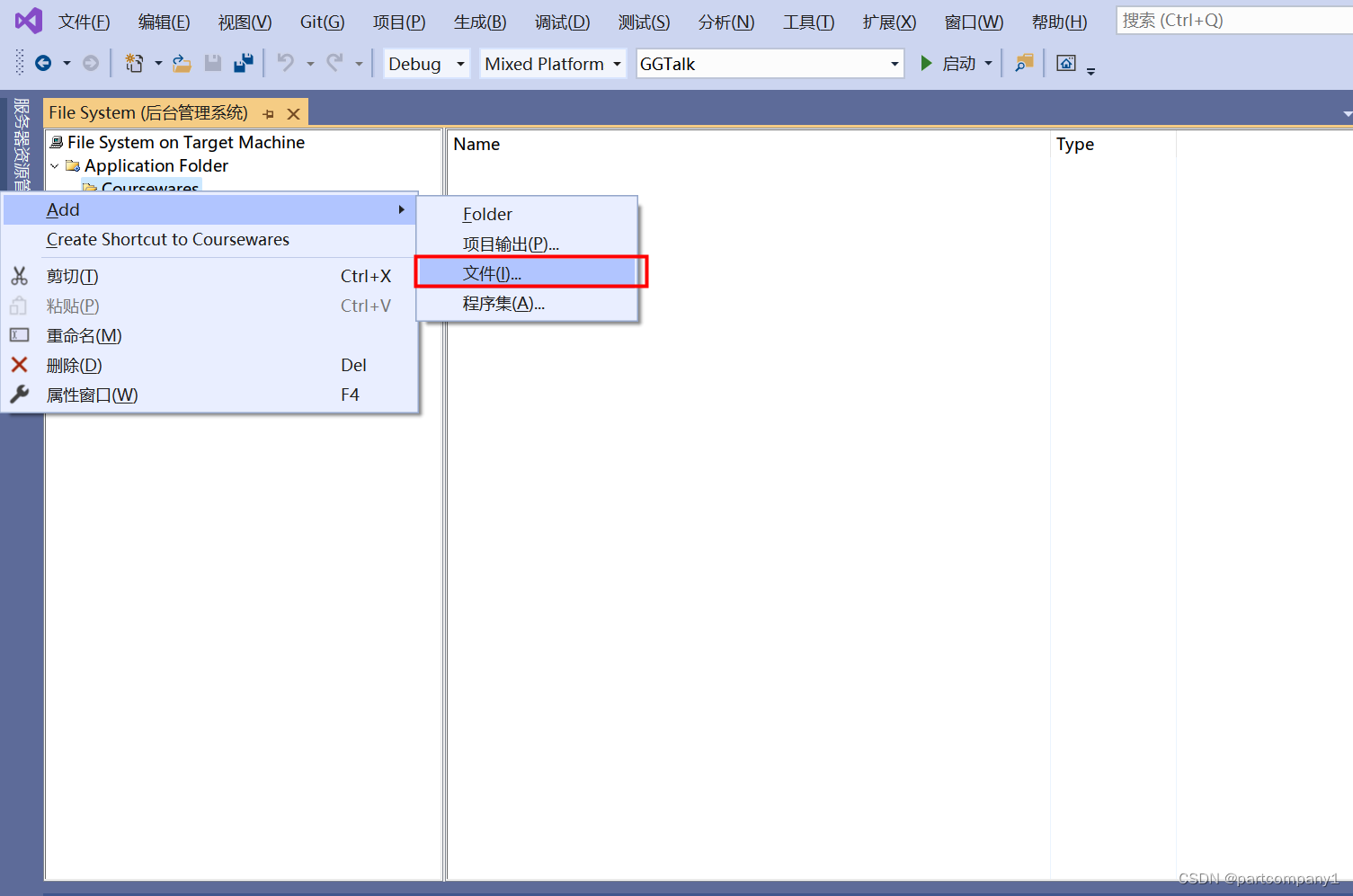This screenshot has width=1353, height=896.
Task: Choose 属性窗口(W) from context menu
Action: 209,395
